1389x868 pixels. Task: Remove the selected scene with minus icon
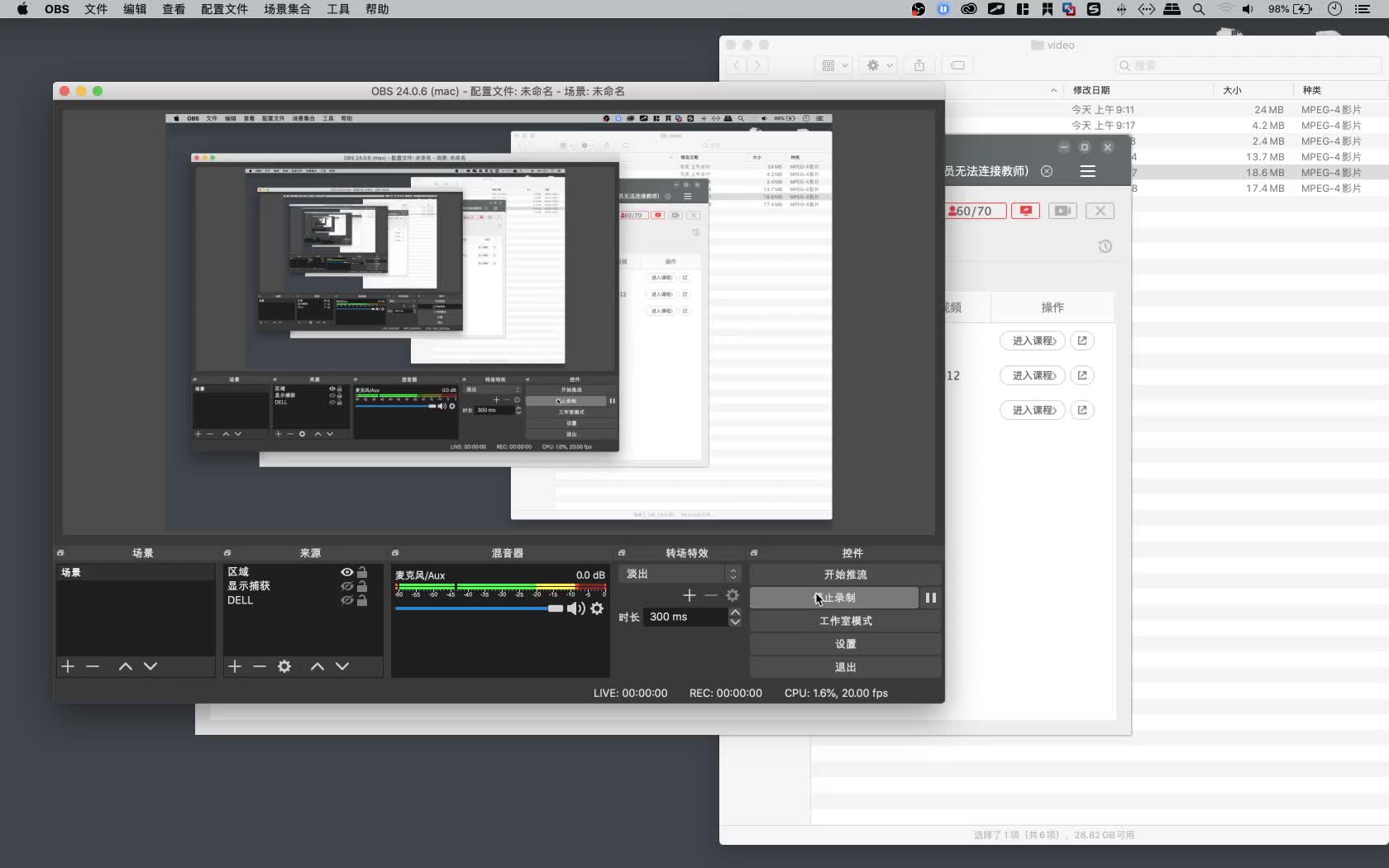click(x=93, y=666)
